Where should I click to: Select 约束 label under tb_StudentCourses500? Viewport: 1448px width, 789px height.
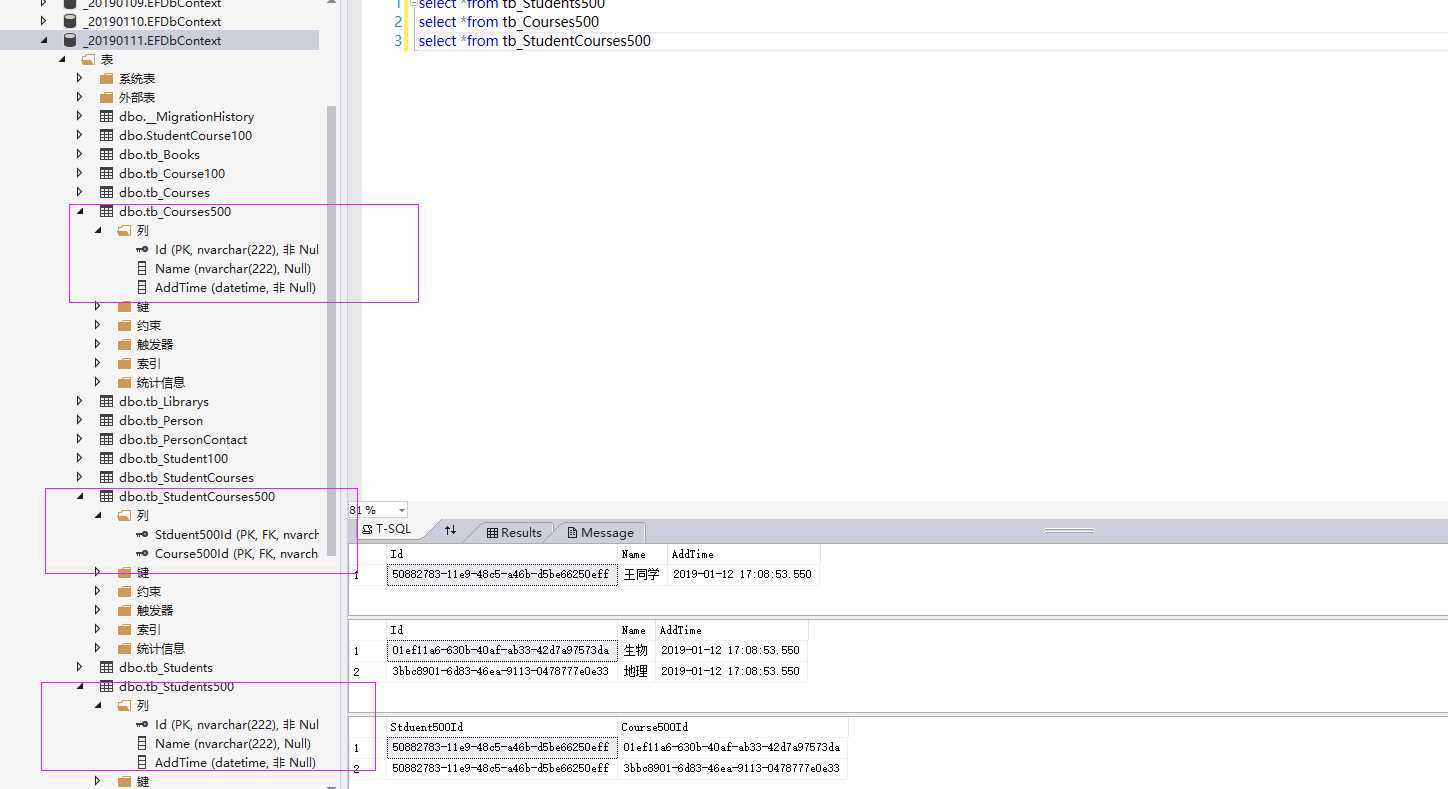(149, 592)
